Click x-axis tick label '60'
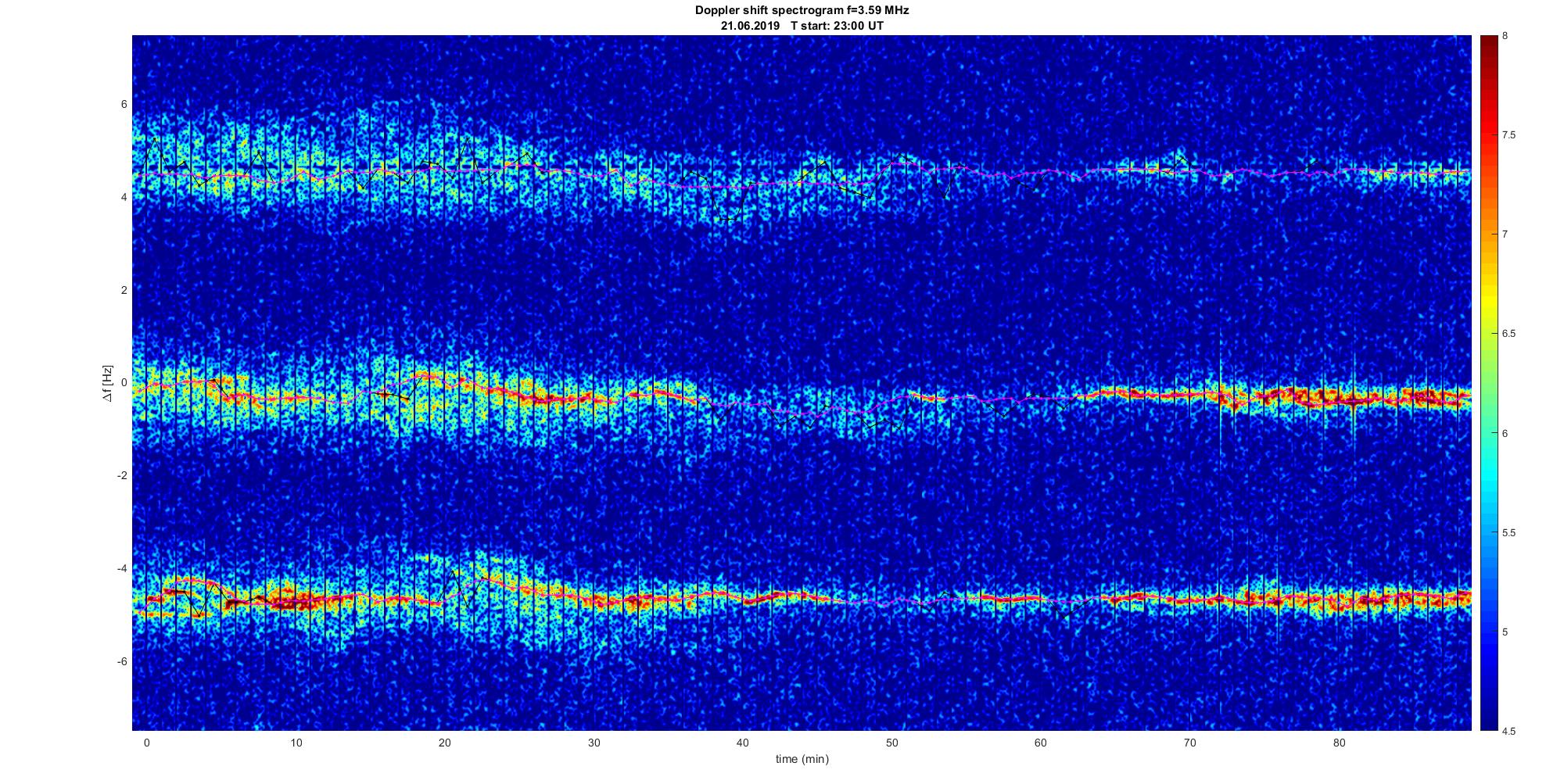The image size is (1564, 784). [x=1041, y=743]
